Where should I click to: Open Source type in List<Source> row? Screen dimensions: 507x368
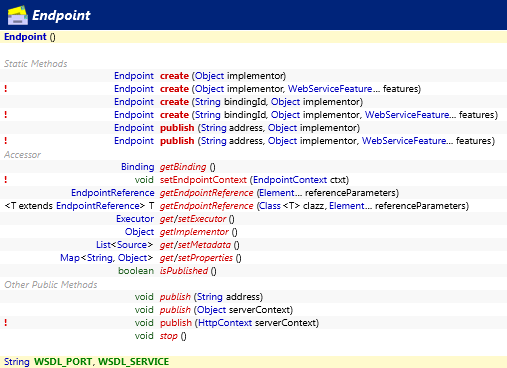(132, 245)
